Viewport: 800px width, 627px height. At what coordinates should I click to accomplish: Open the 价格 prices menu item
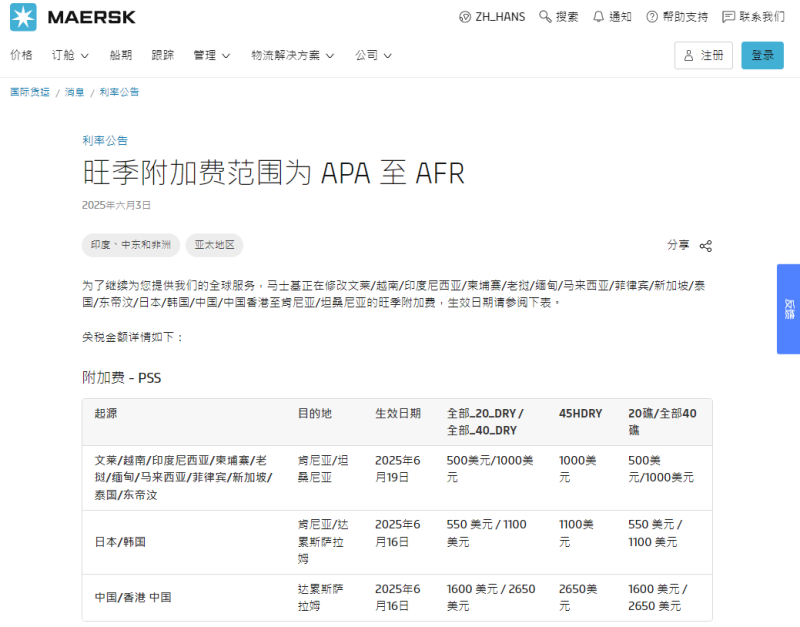pyautogui.click(x=21, y=55)
